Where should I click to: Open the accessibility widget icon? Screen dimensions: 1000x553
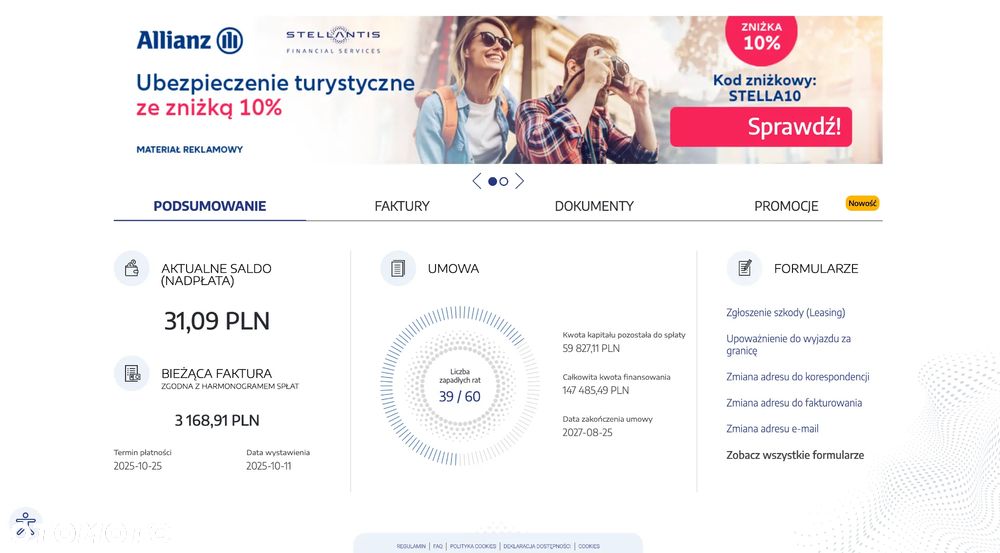point(26,524)
